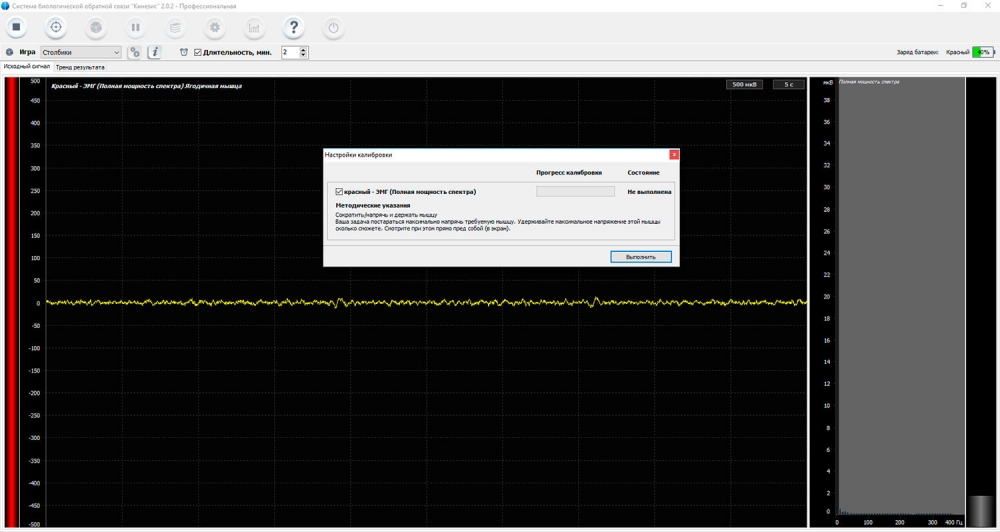Open help with the question mark icon
Viewport: 1000px width, 532px height.
coord(293,27)
